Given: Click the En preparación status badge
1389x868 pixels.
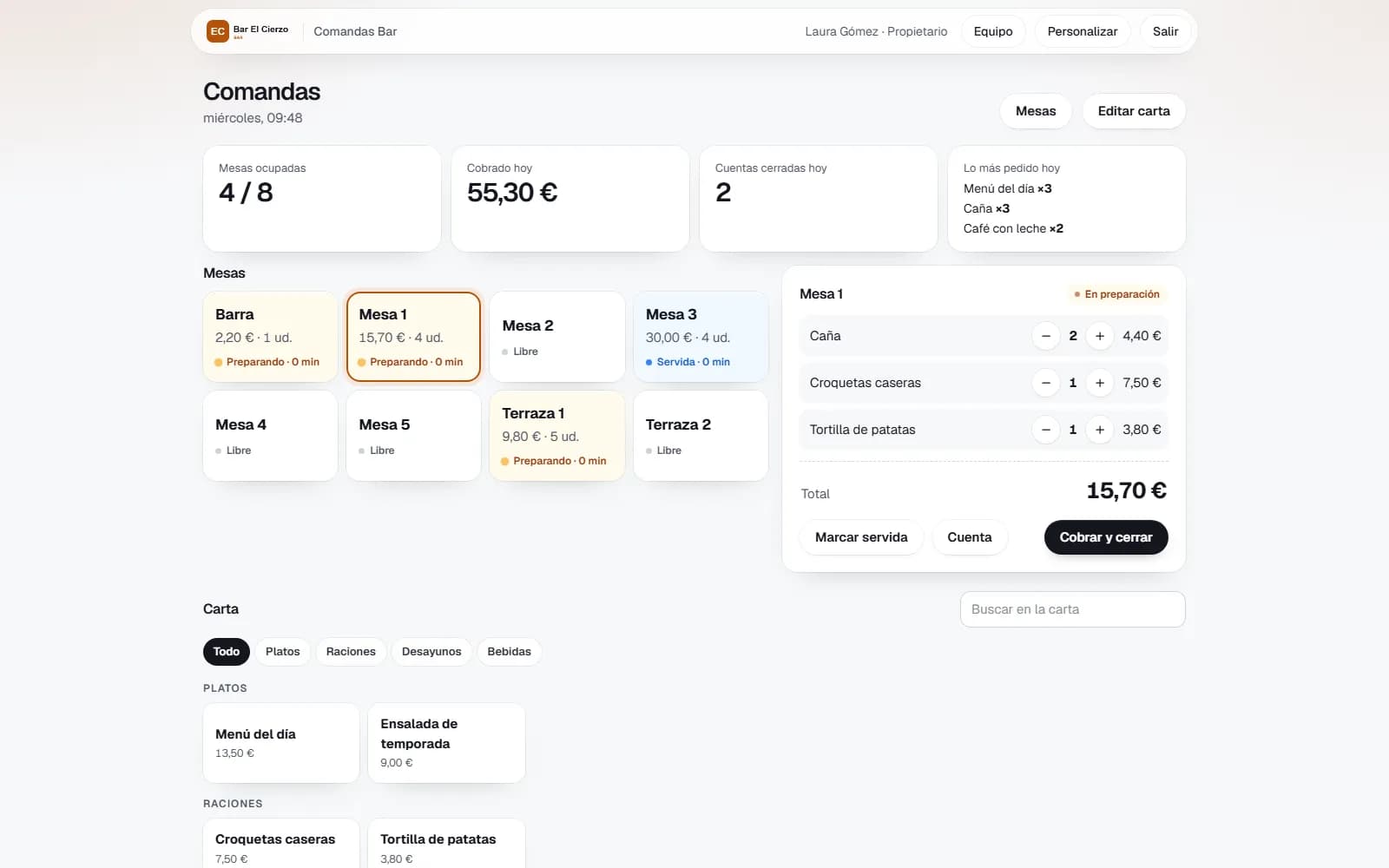Looking at the screenshot, I should point(1116,294).
